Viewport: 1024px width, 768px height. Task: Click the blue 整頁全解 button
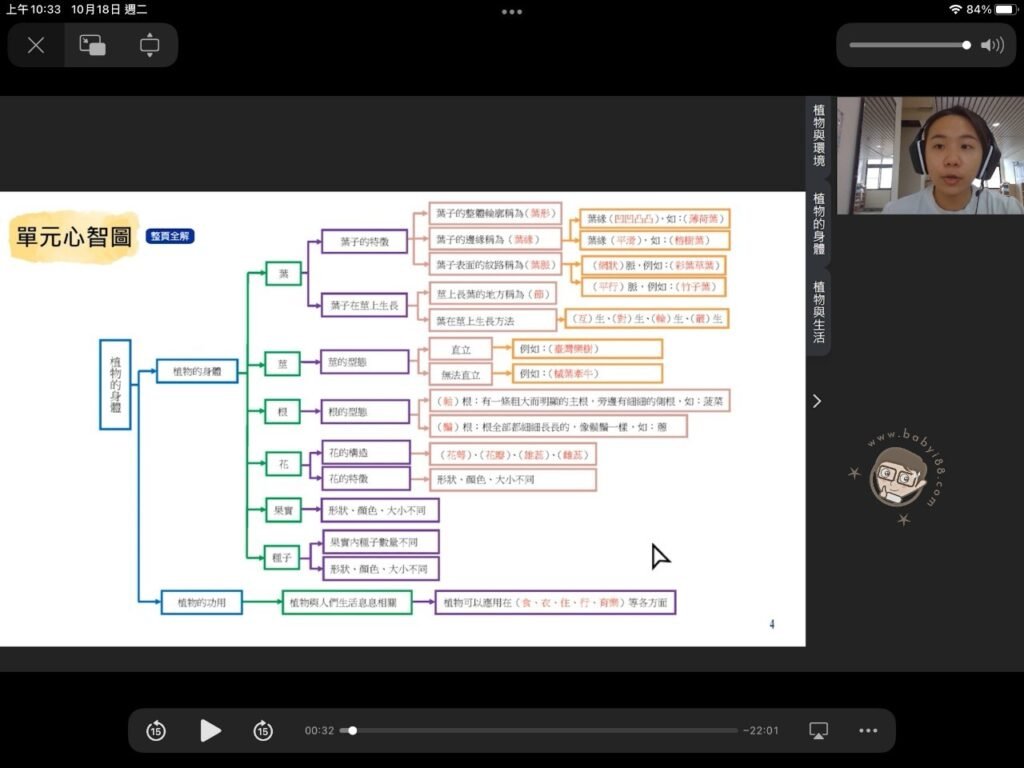click(x=170, y=236)
